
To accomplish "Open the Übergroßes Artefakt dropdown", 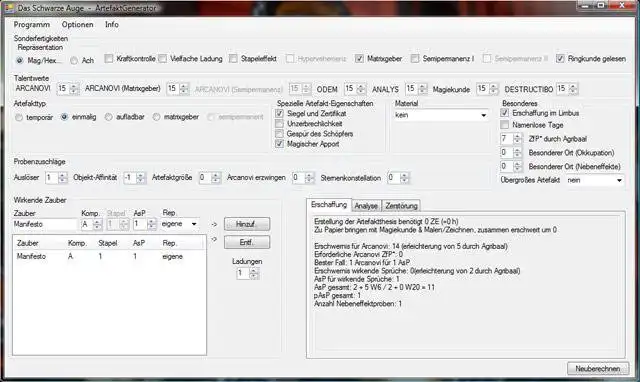I will (x=595, y=180).
